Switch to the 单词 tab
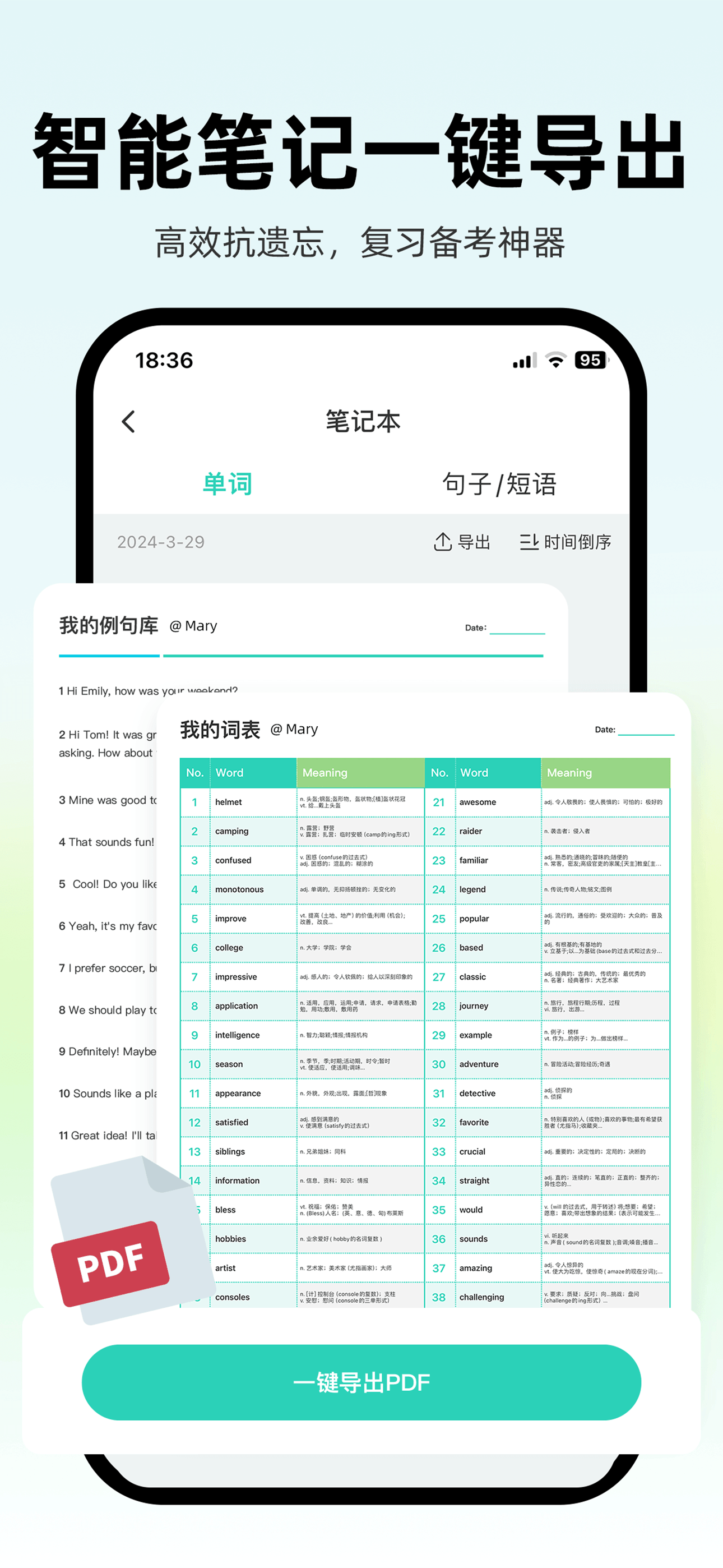This screenshot has width=723, height=1568. coord(227,484)
